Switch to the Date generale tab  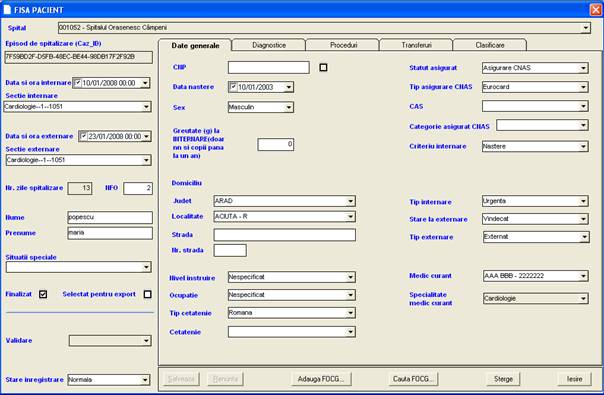pos(195,45)
